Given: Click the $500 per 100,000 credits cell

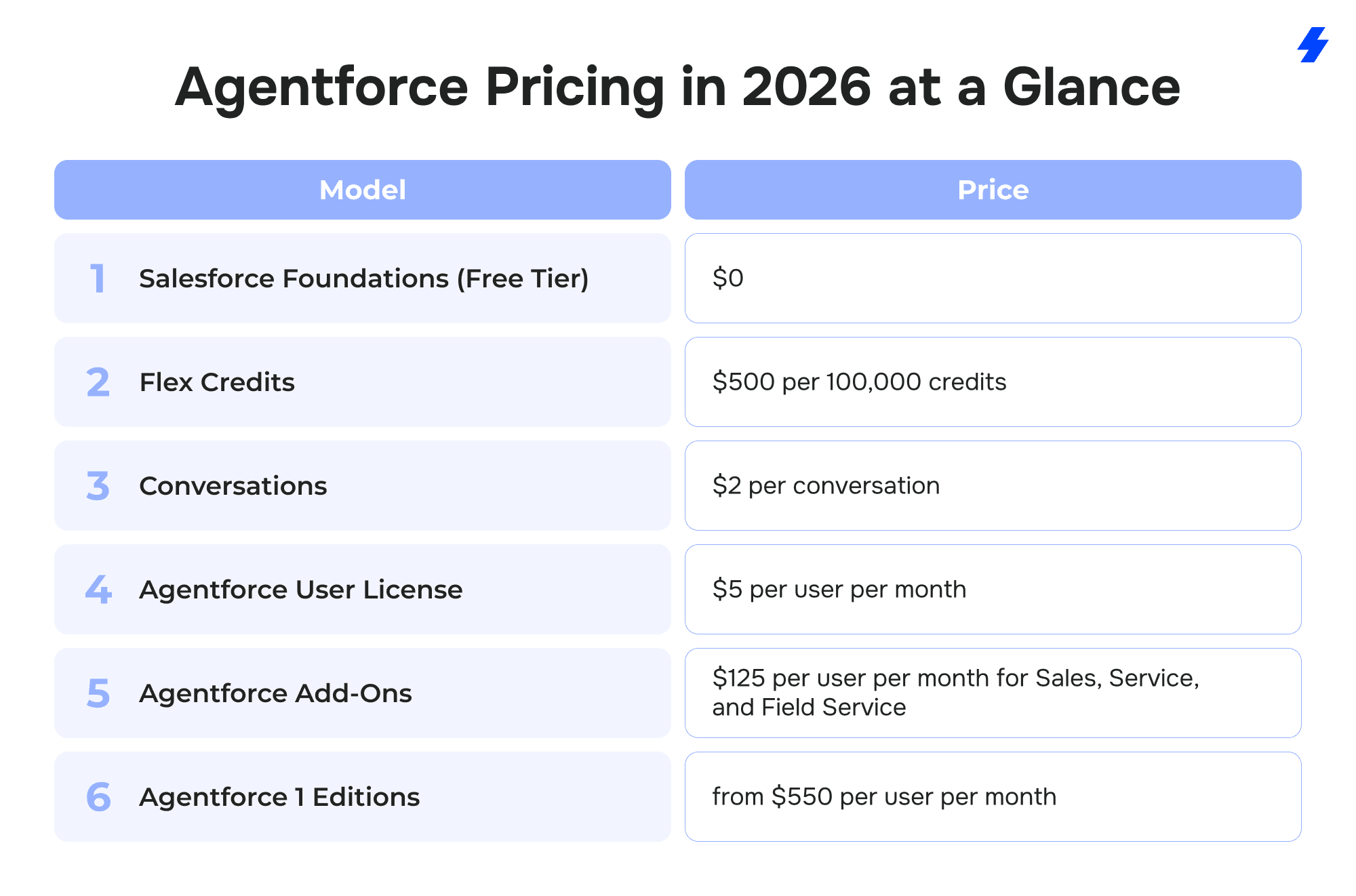Looking at the screenshot, I should (x=993, y=382).
